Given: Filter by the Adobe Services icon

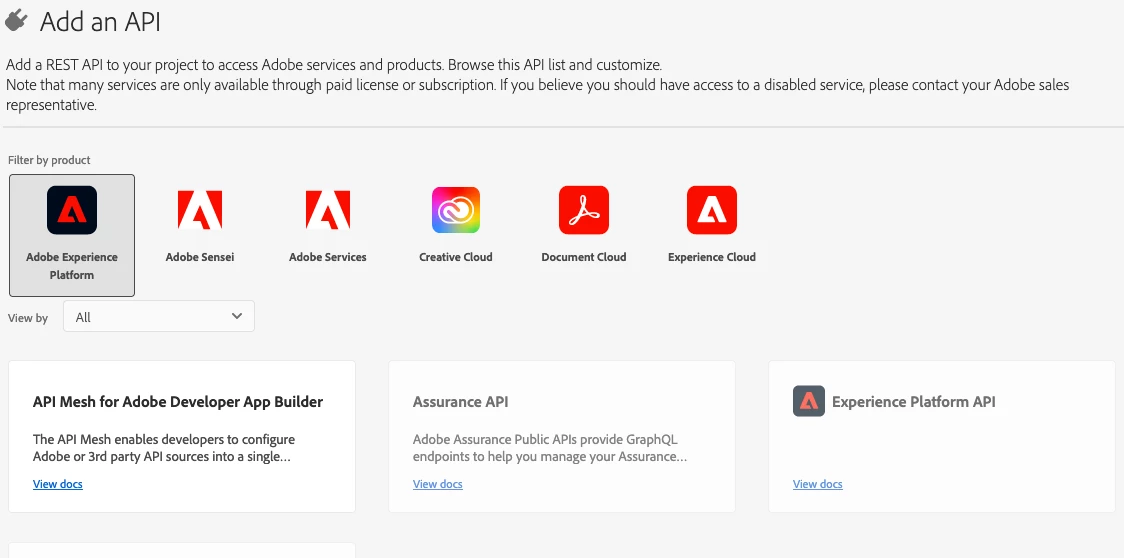Looking at the screenshot, I should (x=328, y=210).
